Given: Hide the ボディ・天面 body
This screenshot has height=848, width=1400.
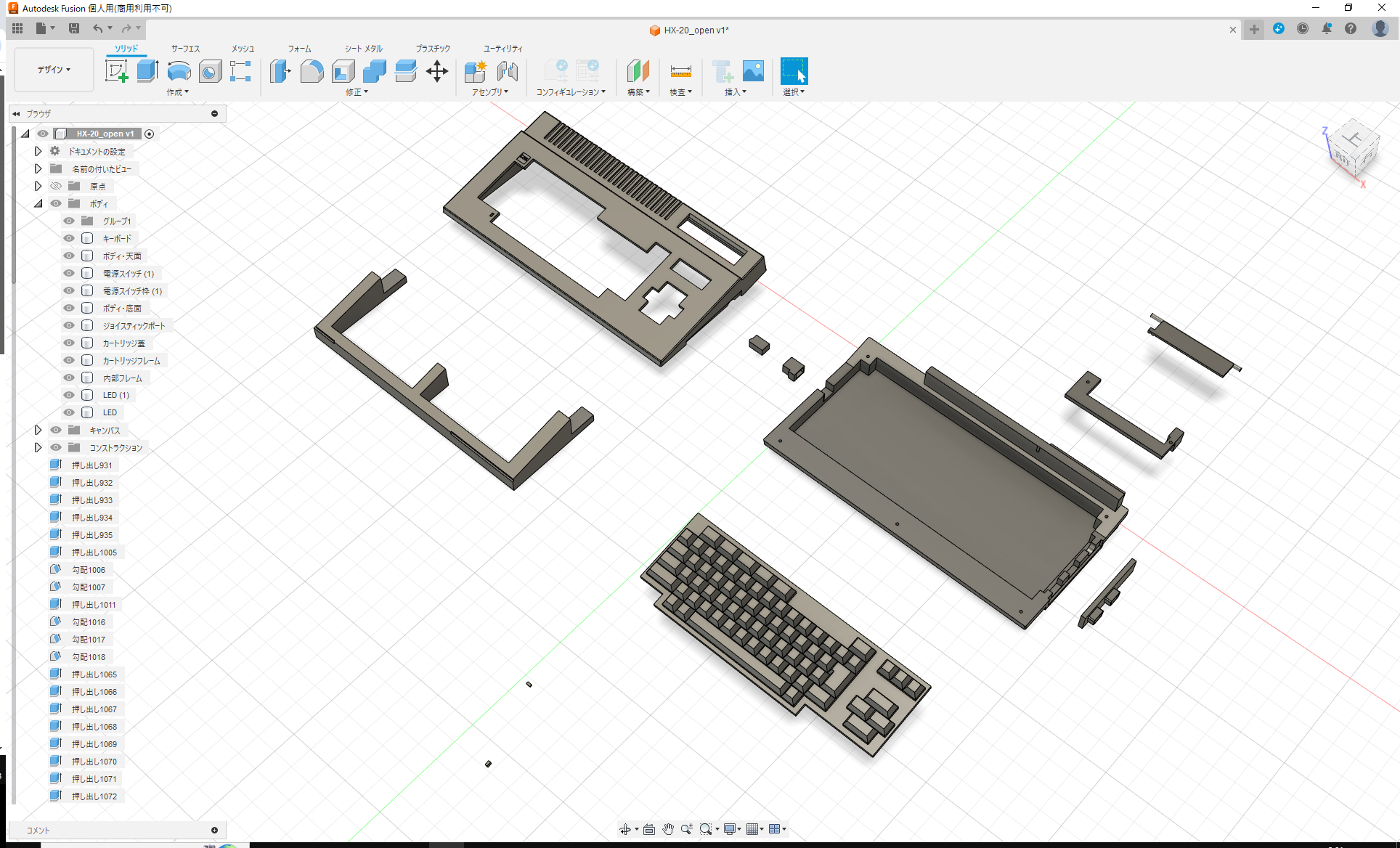Looking at the screenshot, I should 68,256.
